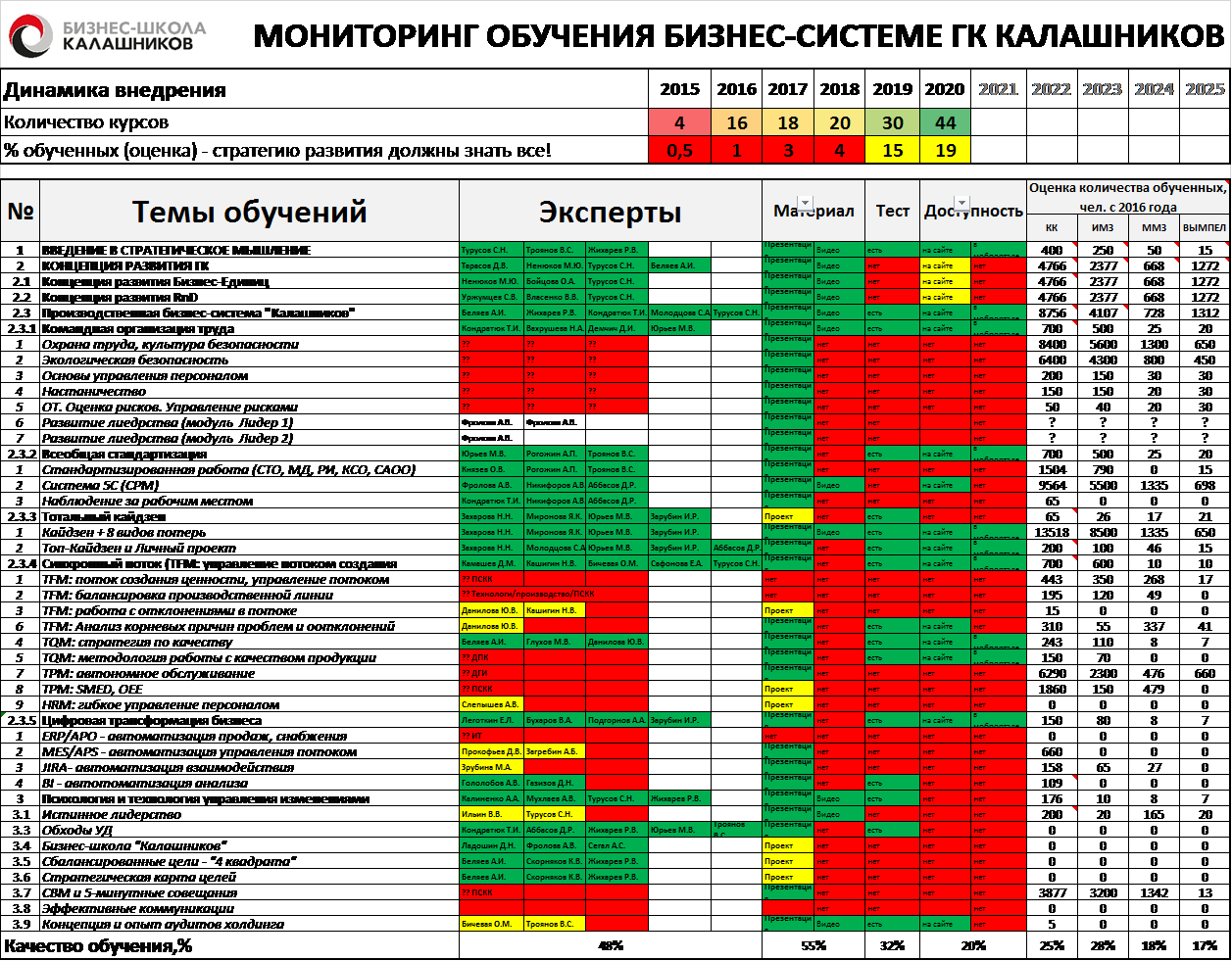This screenshot has height=961, width=1232.
Task: Select the yellow 19 percent cell under 2020
Action: 945,150
